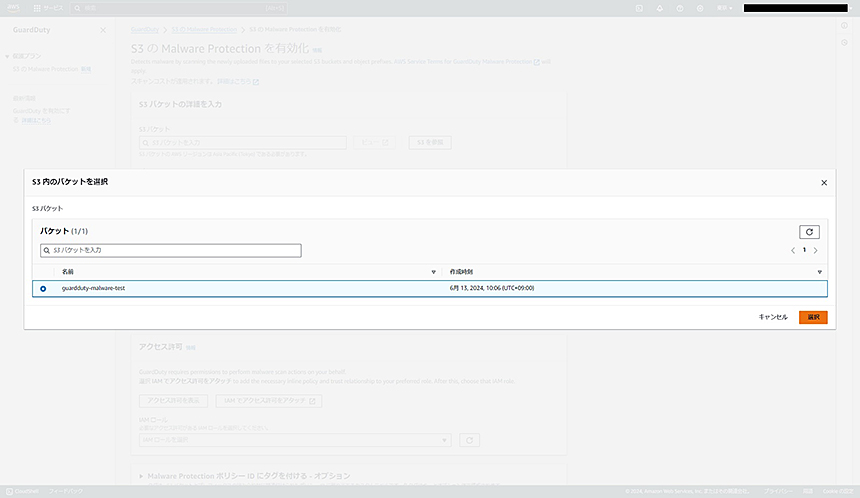Close the S3 bucket selection dialog
Viewport: 860px width, 498px height.
coord(824,183)
